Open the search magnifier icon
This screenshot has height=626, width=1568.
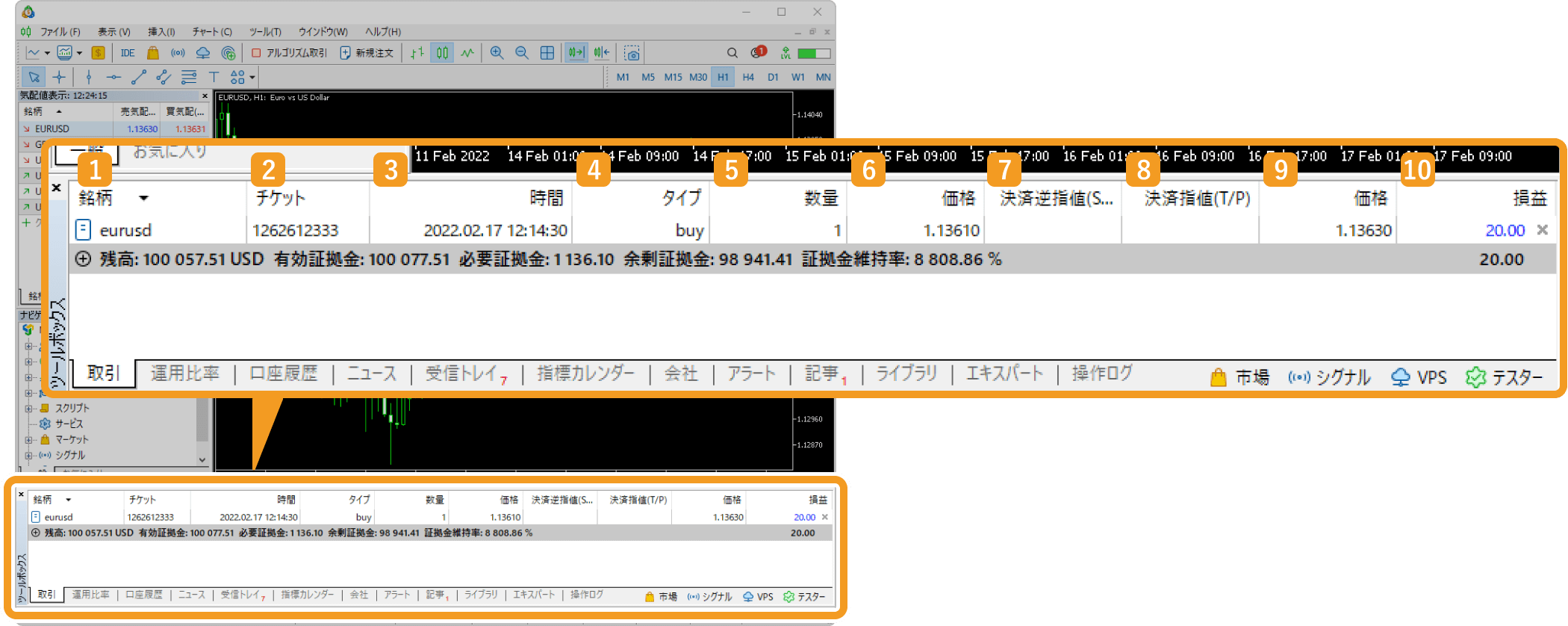(x=732, y=53)
